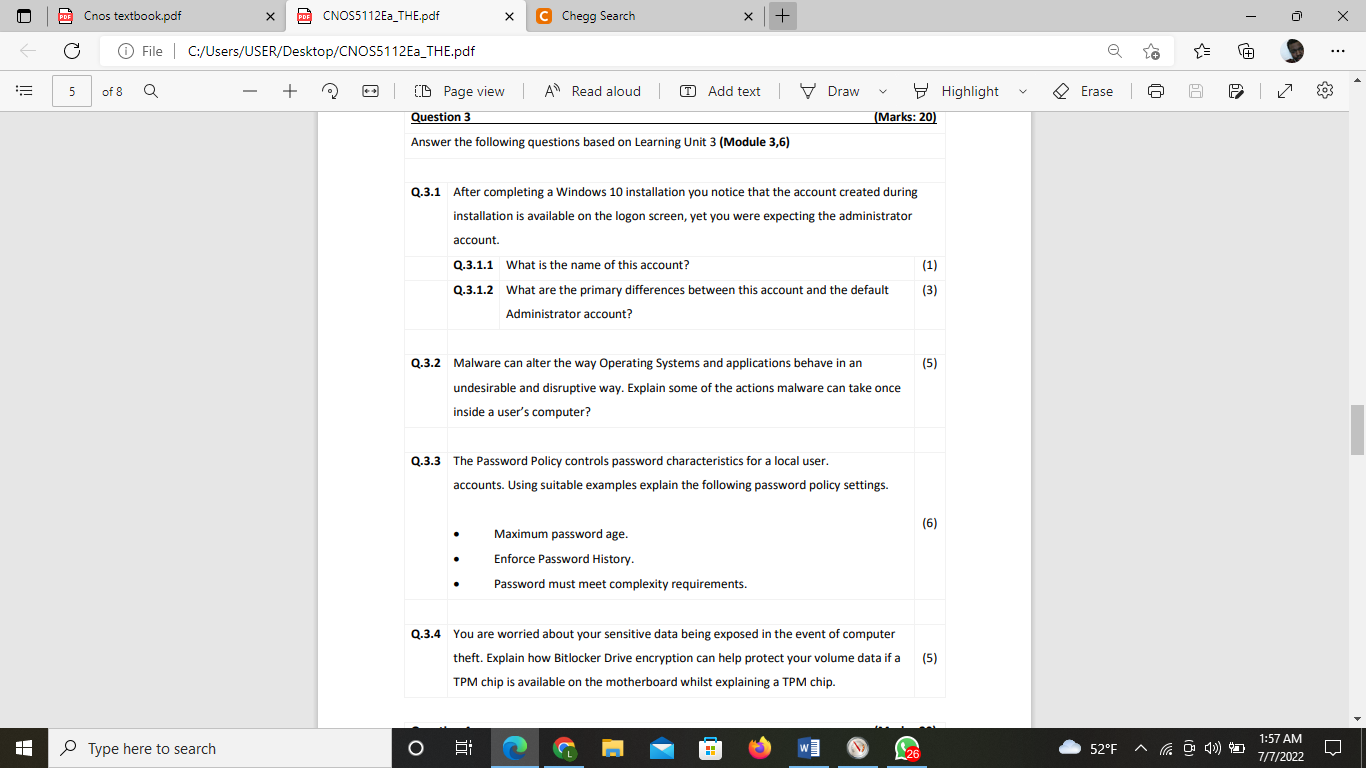This screenshot has height=768, width=1366.
Task: Select the Erase tool
Action: [x=1083, y=91]
